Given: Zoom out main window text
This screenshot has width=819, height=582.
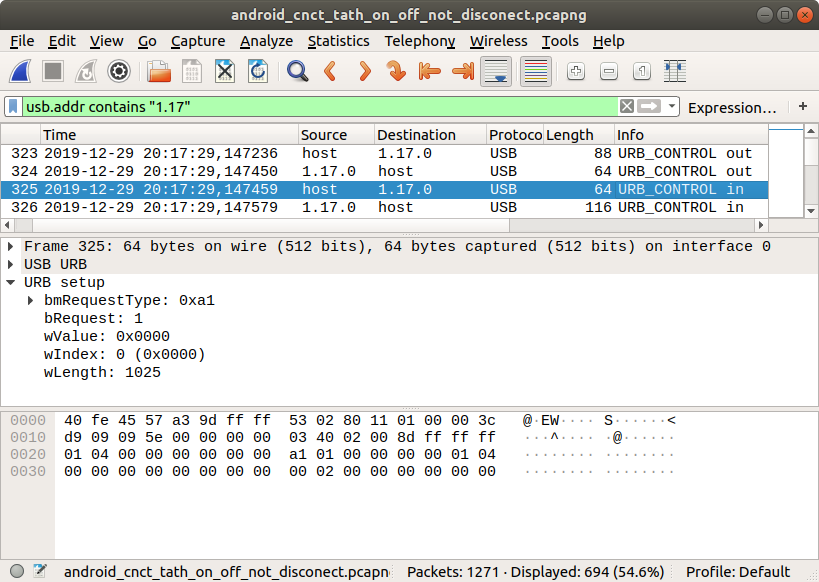Looking at the screenshot, I should pos(609,71).
